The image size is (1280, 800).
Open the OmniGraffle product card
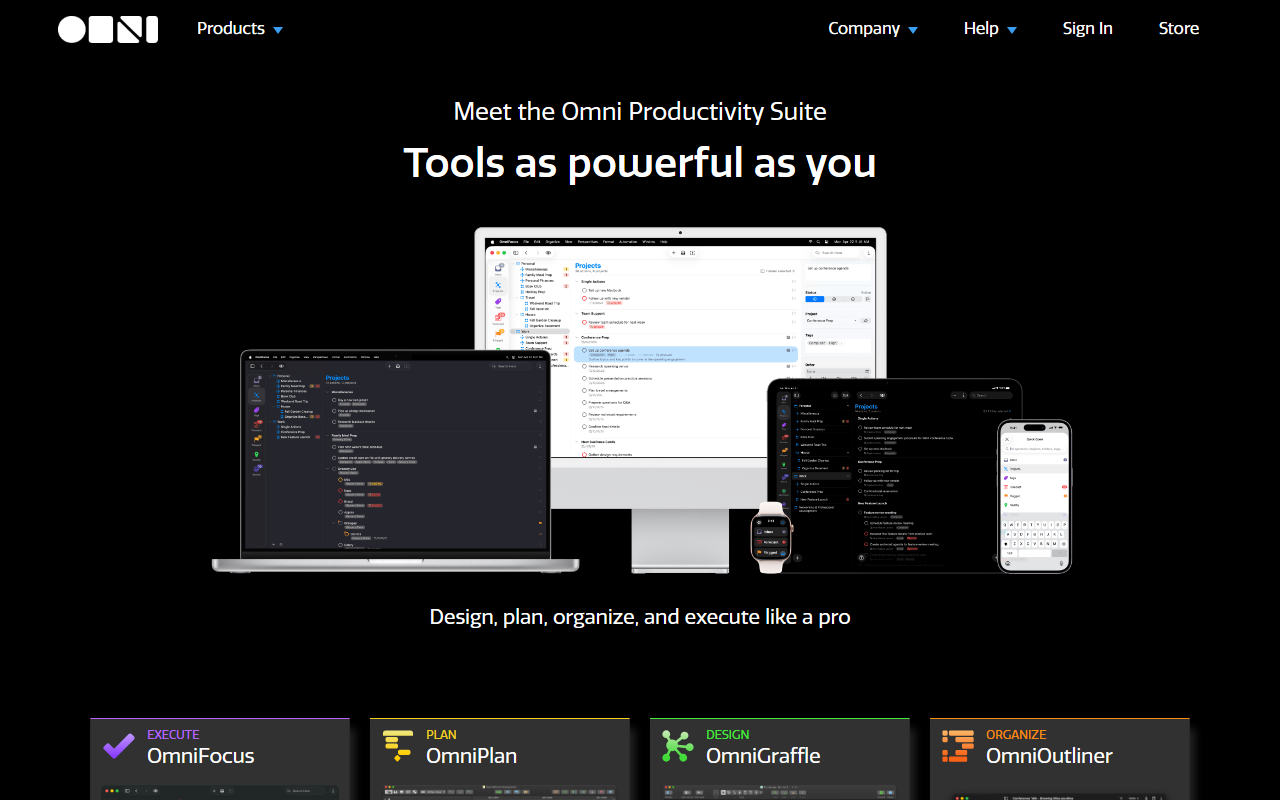(x=780, y=759)
